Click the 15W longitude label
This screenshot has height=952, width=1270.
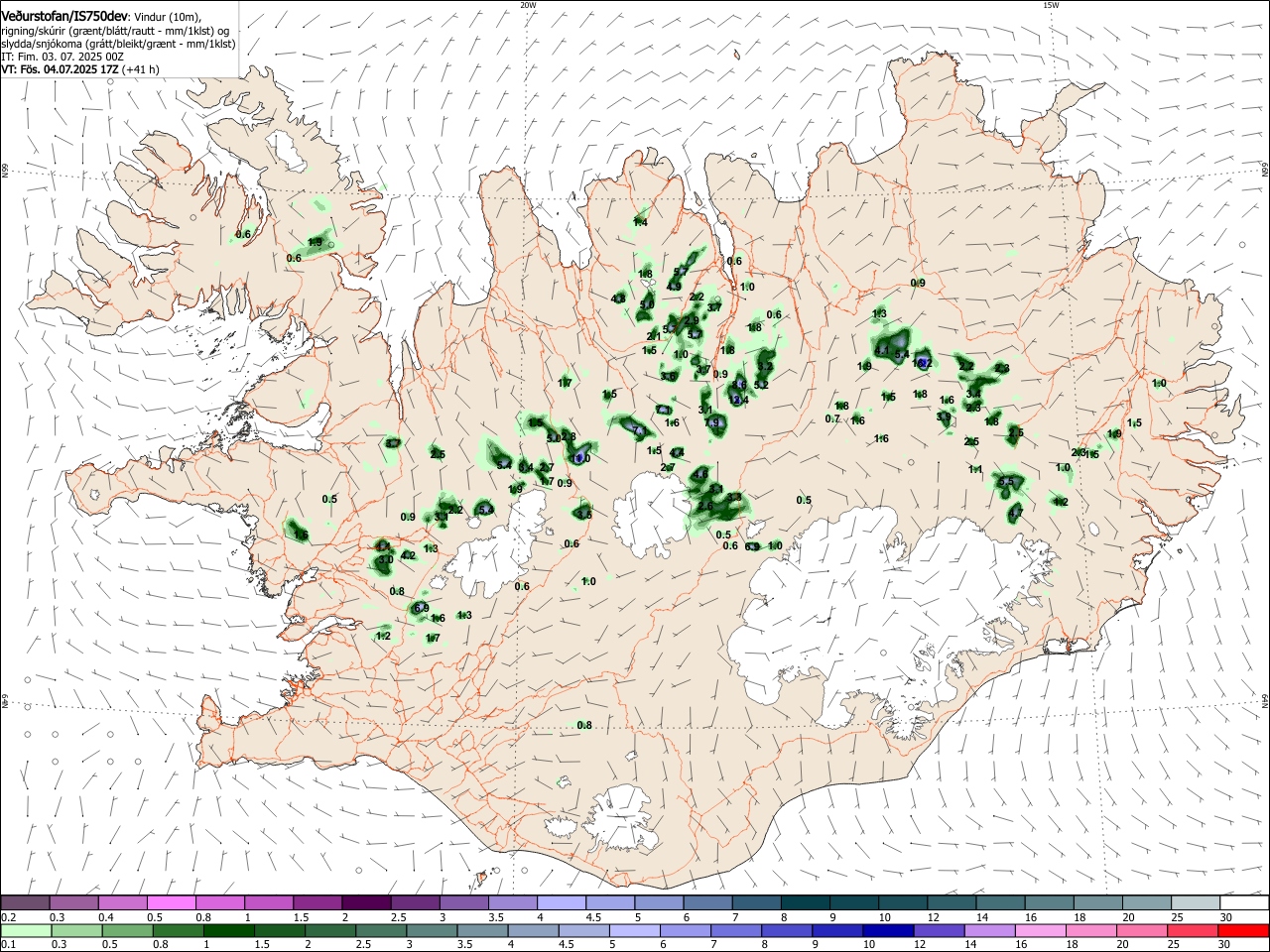pyautogui.click(x=1051, y=5)
